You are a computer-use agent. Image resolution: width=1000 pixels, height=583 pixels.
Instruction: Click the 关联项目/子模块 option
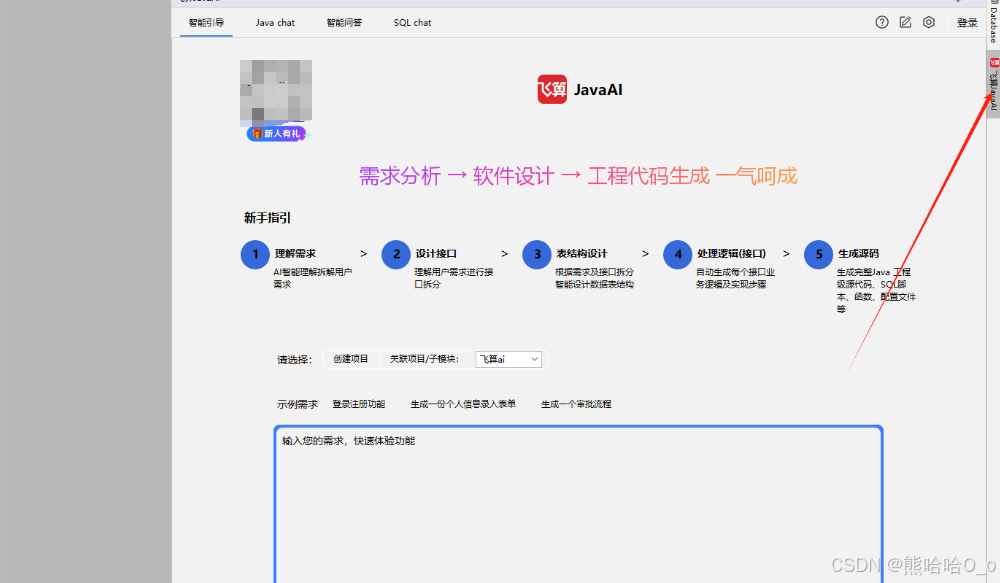pos(424,359)
